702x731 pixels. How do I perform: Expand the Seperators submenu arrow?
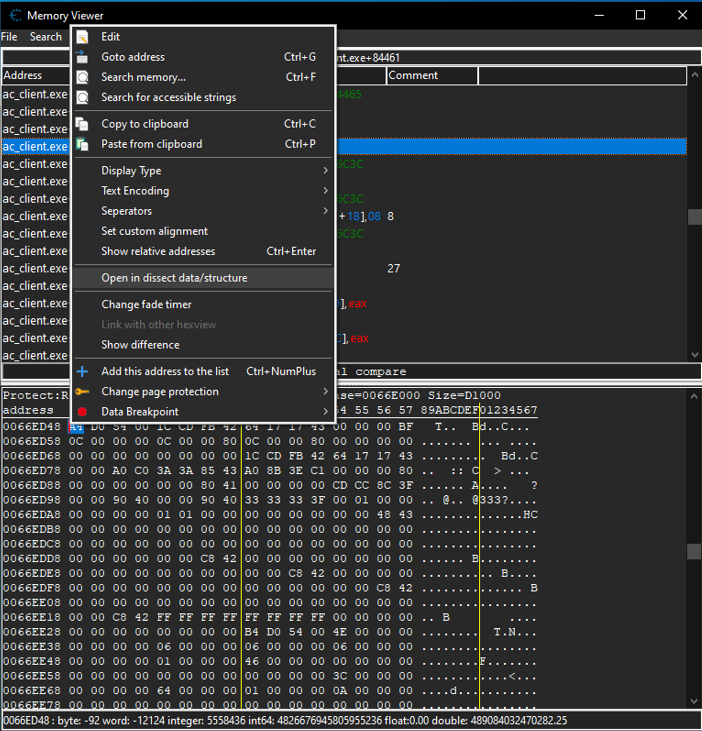[325, 211]
